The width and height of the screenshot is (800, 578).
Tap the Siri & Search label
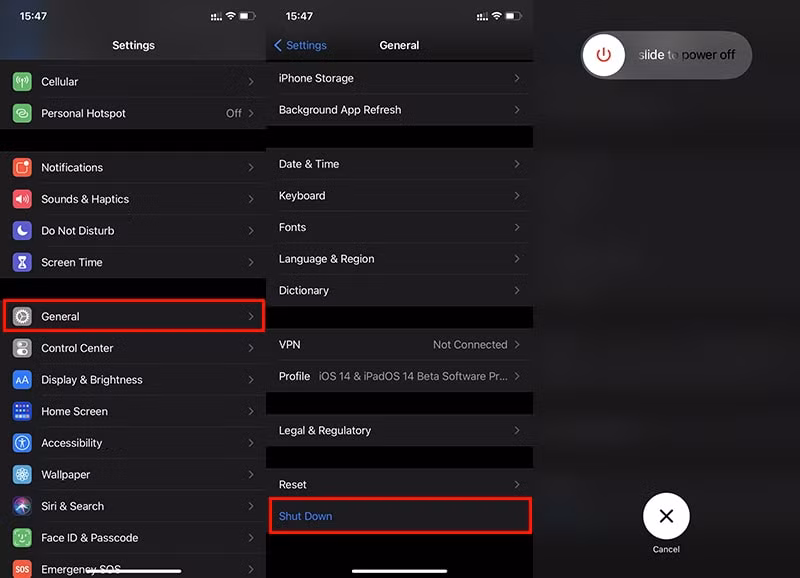tap(72, 506)
